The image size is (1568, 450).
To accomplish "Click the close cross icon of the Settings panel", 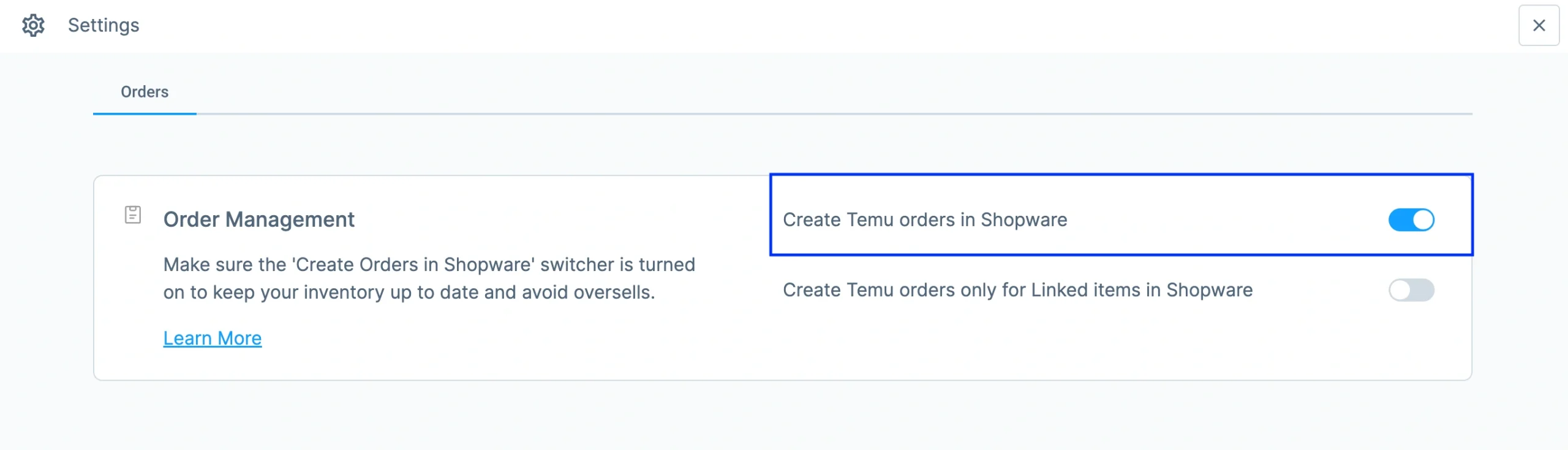I will [1539, 25].
